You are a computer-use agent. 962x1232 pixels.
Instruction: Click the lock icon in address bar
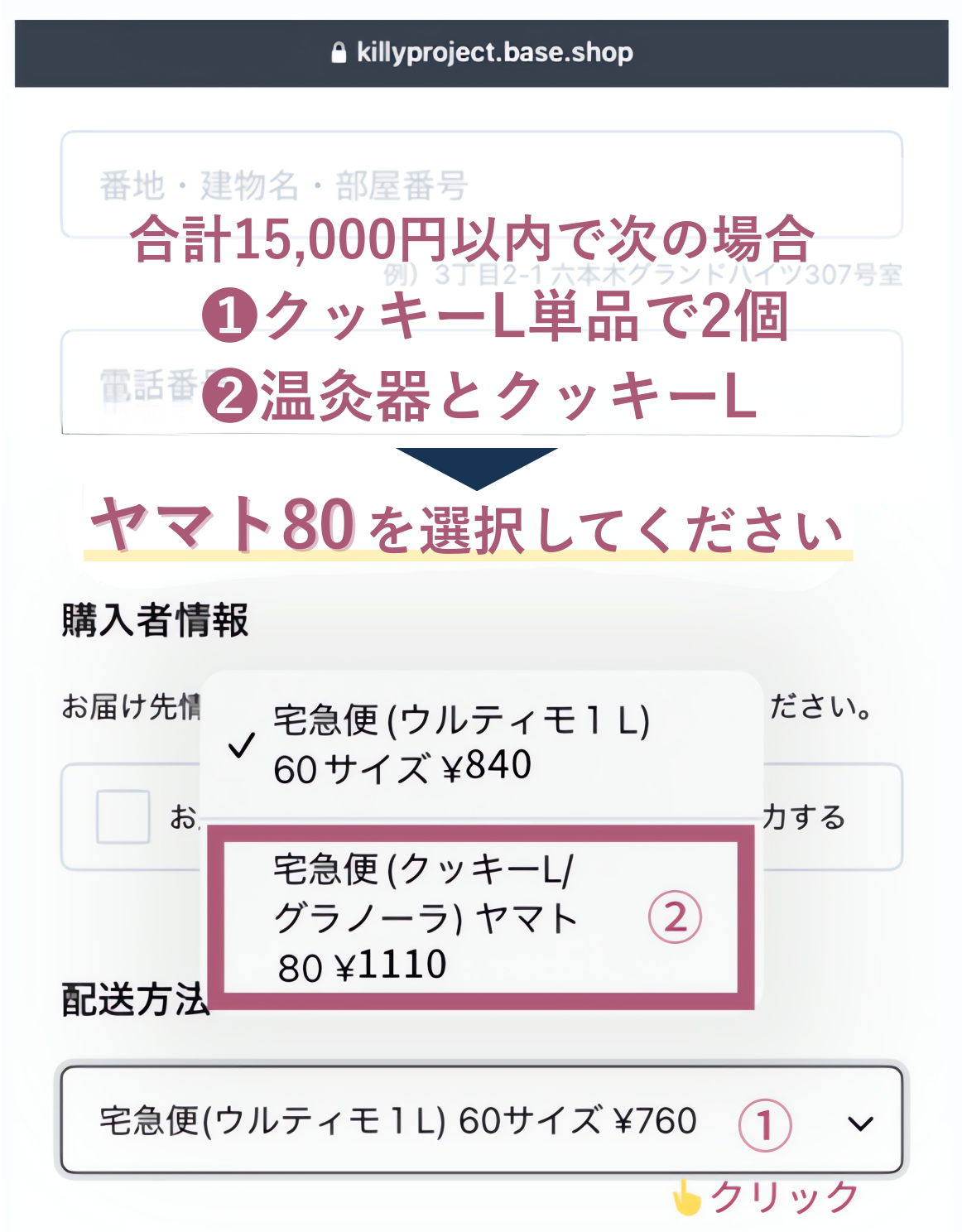click(x=338, y=53)
